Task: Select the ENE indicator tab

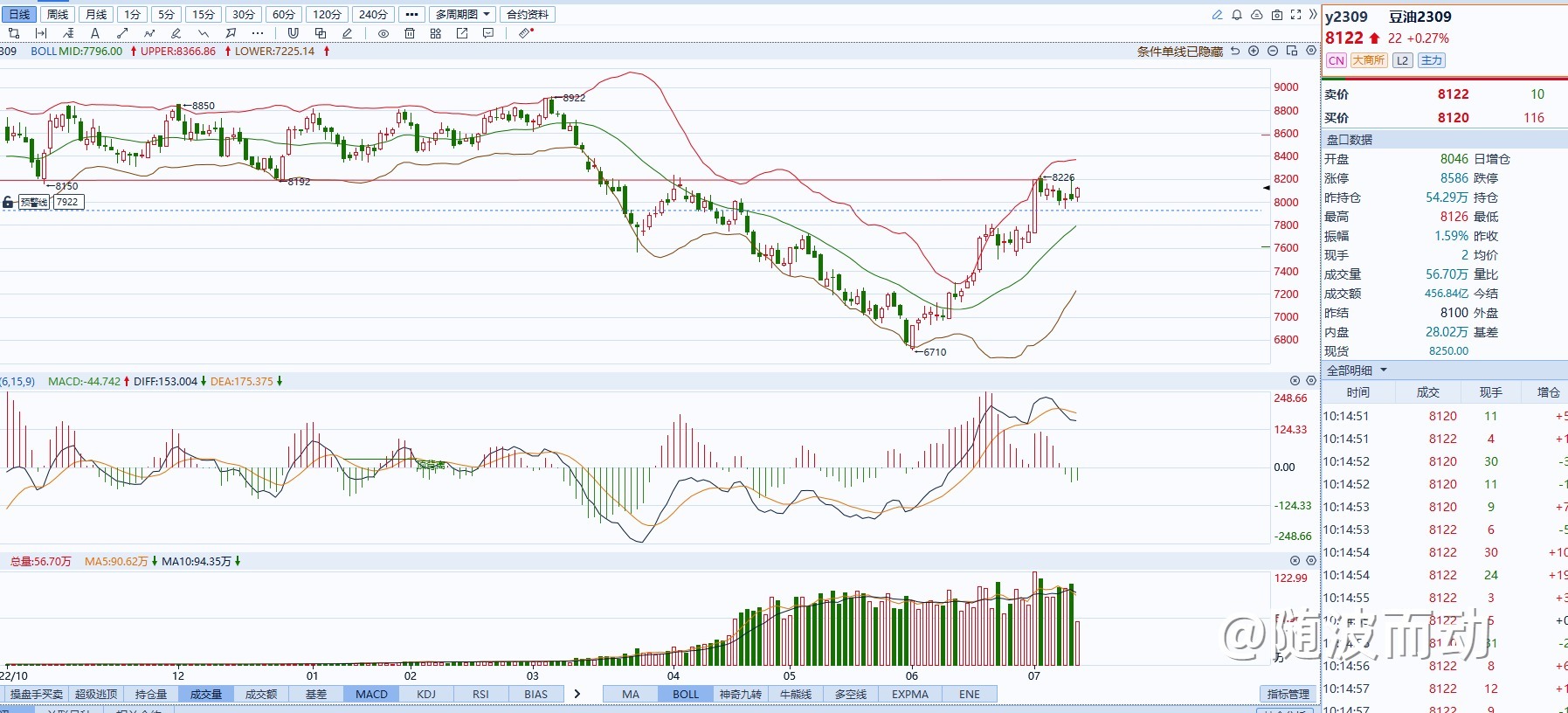Action: pyautogui.click(x=970, y=694)
